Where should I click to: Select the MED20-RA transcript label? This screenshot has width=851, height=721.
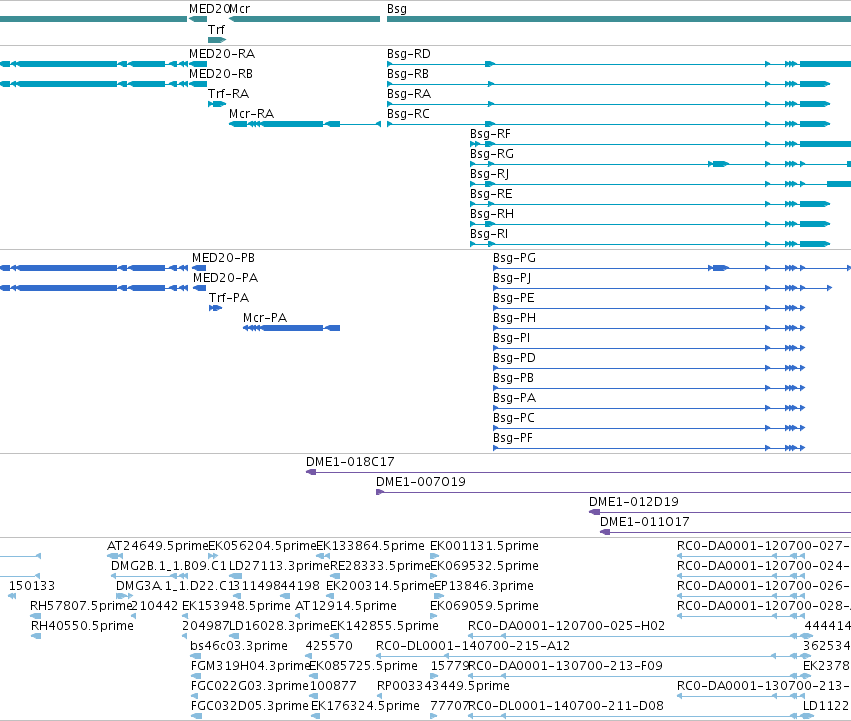coord(222,54)
